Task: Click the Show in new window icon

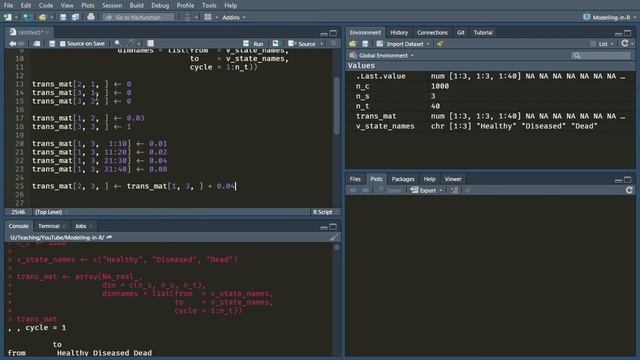Action: (36, 43)
